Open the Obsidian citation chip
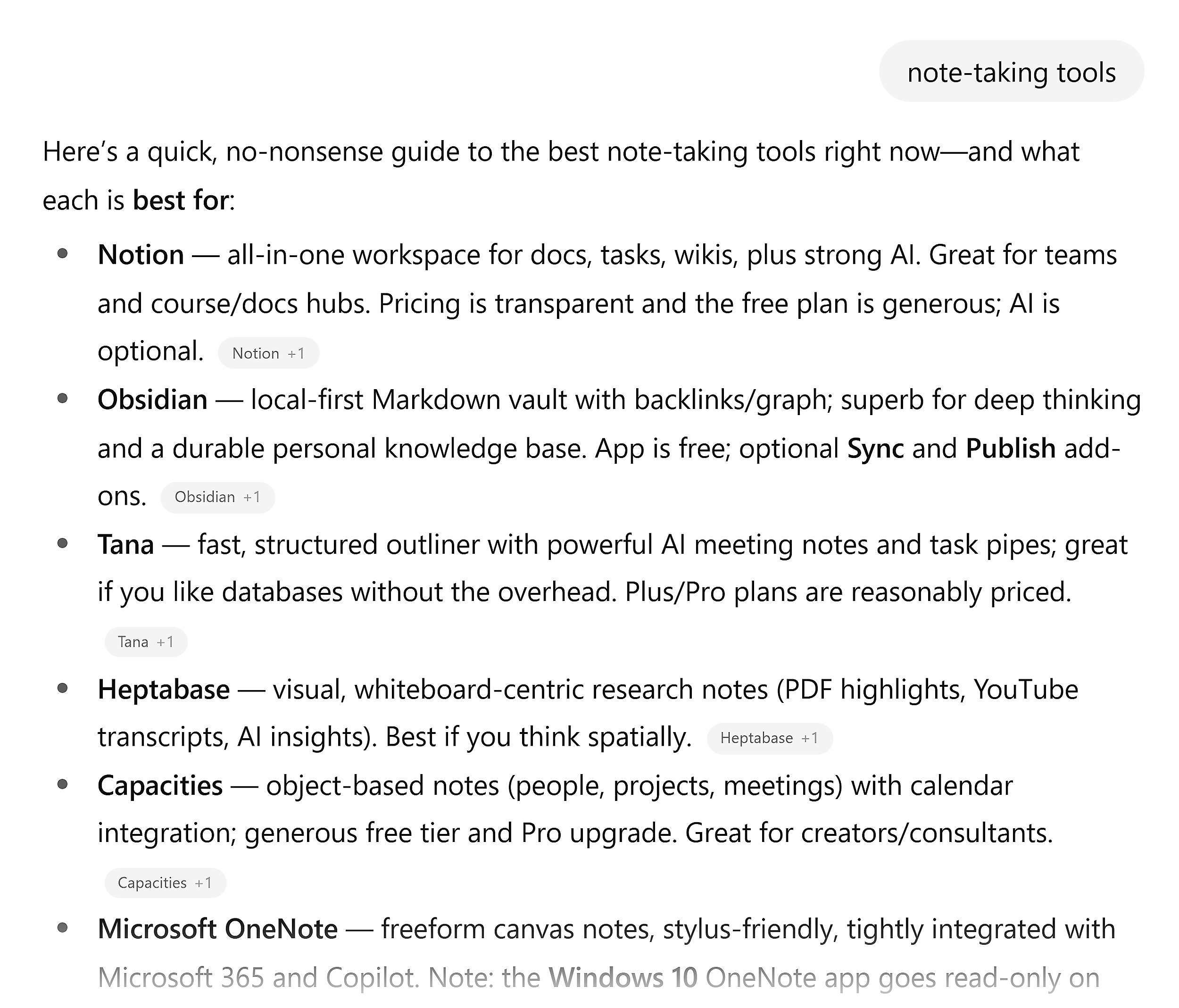 204,496
